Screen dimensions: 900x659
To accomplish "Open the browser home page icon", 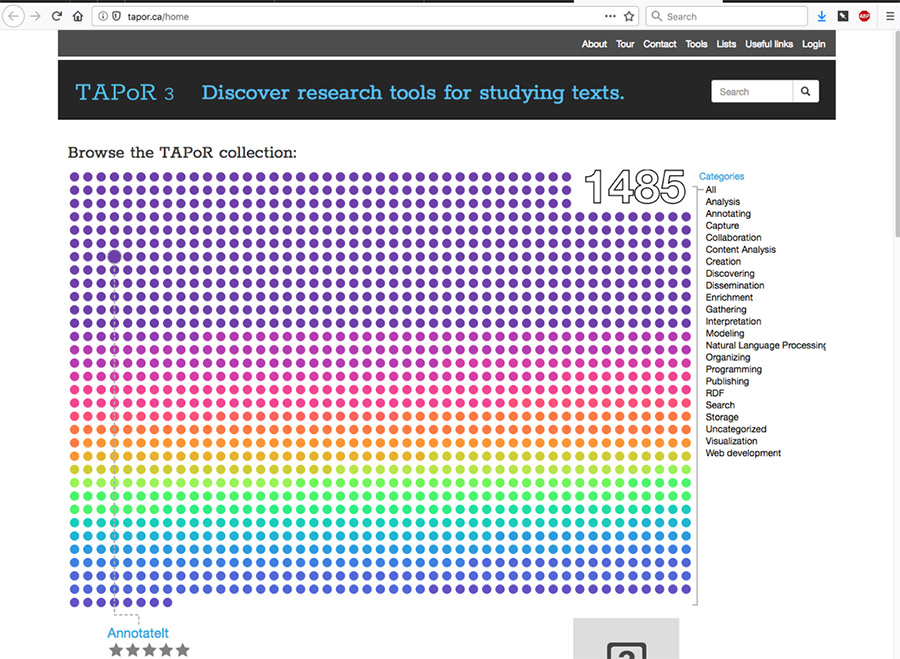I will [x=78, y=16].
